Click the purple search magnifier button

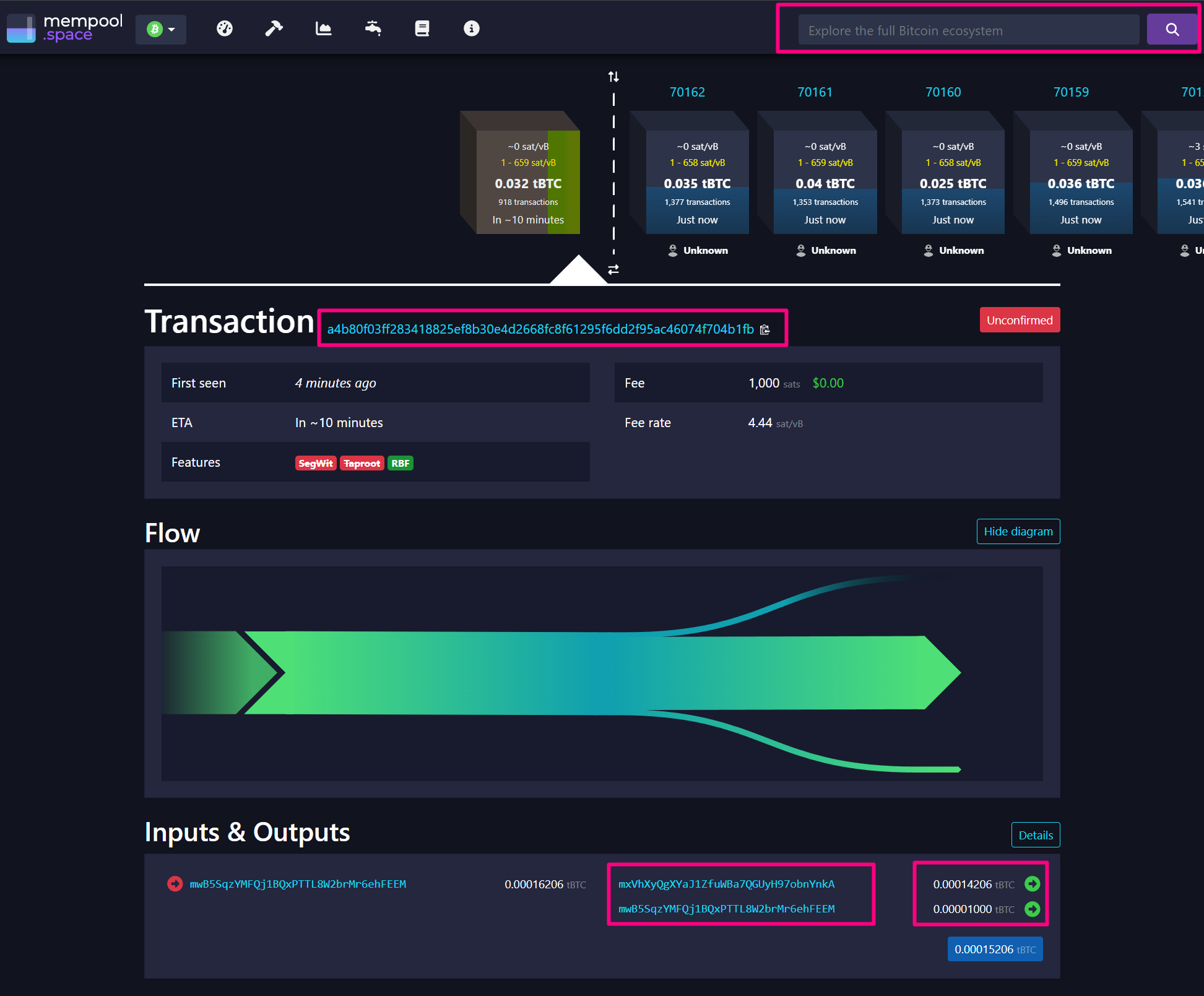[1172, 30]
